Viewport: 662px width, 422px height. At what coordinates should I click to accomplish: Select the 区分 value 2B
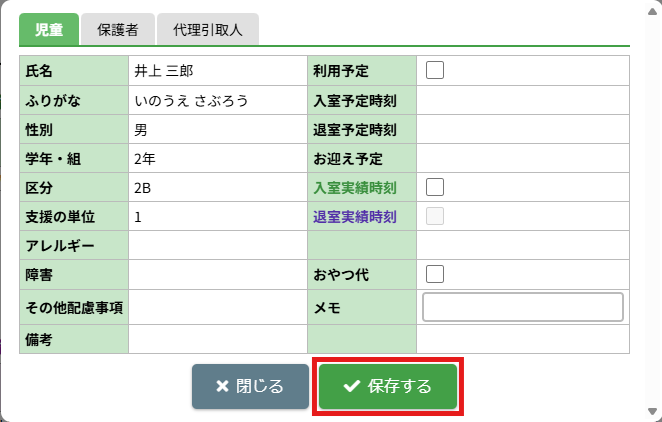tap(143, 187)
